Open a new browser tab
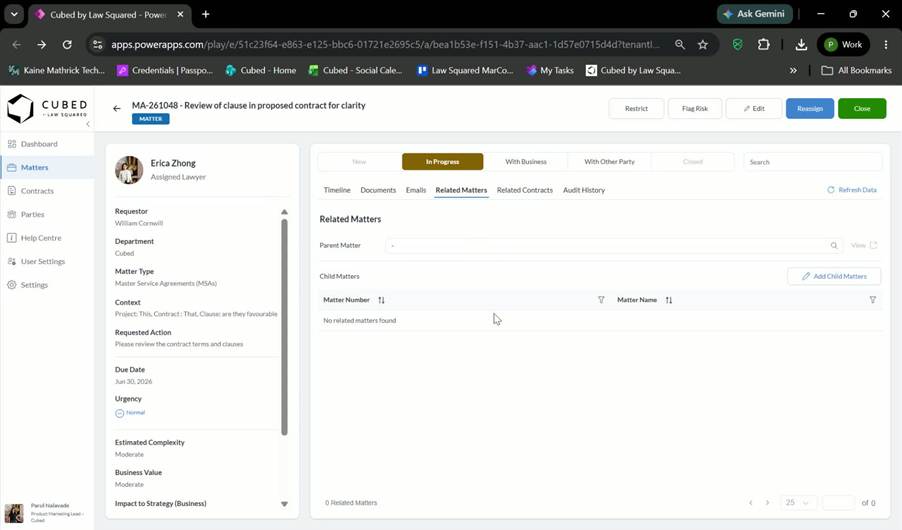Image resolution: width=902 pixels, height=530 pixels. (205, 14)
